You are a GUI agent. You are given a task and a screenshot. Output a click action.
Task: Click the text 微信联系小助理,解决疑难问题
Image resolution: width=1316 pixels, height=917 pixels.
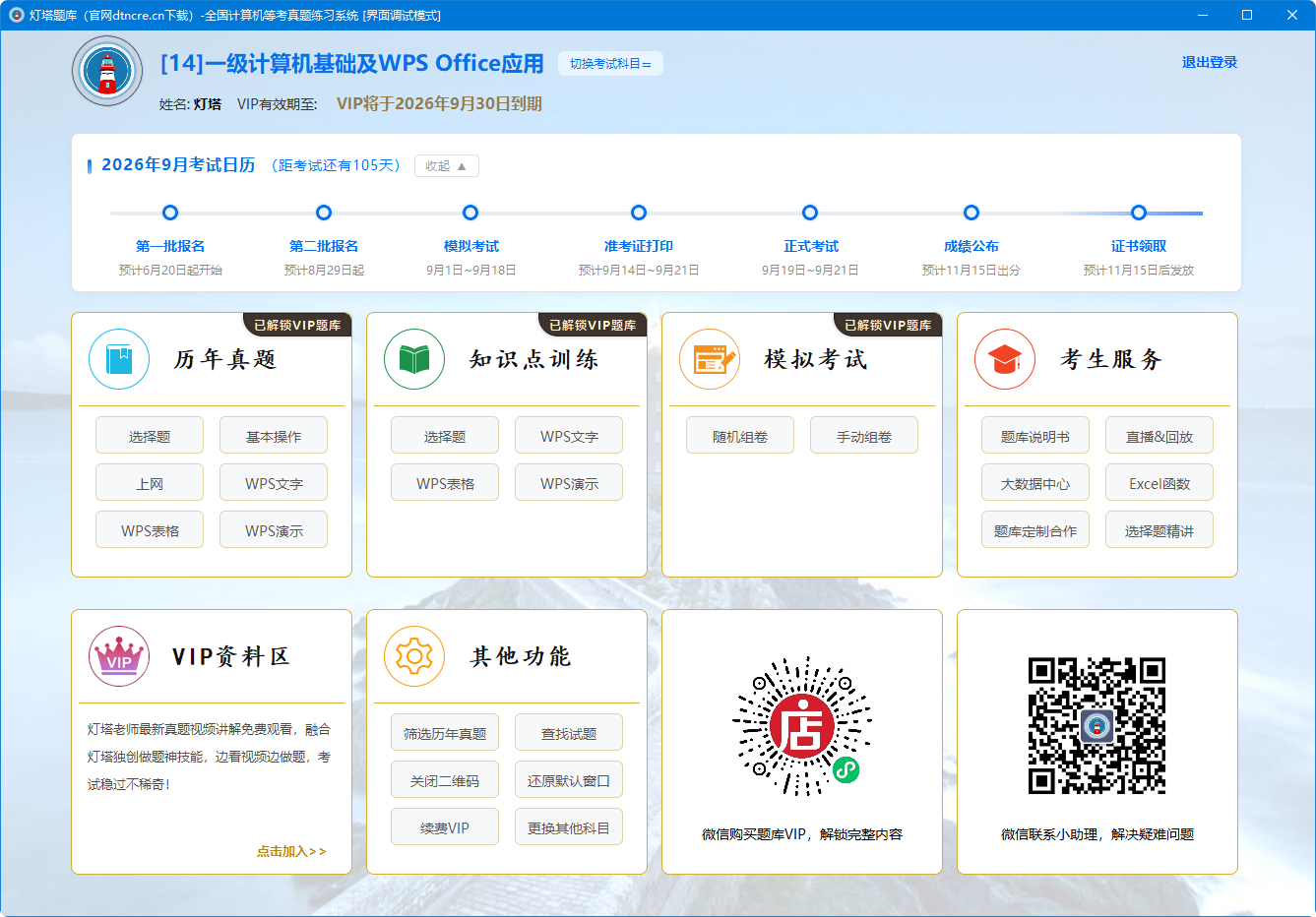[1097, 833]
